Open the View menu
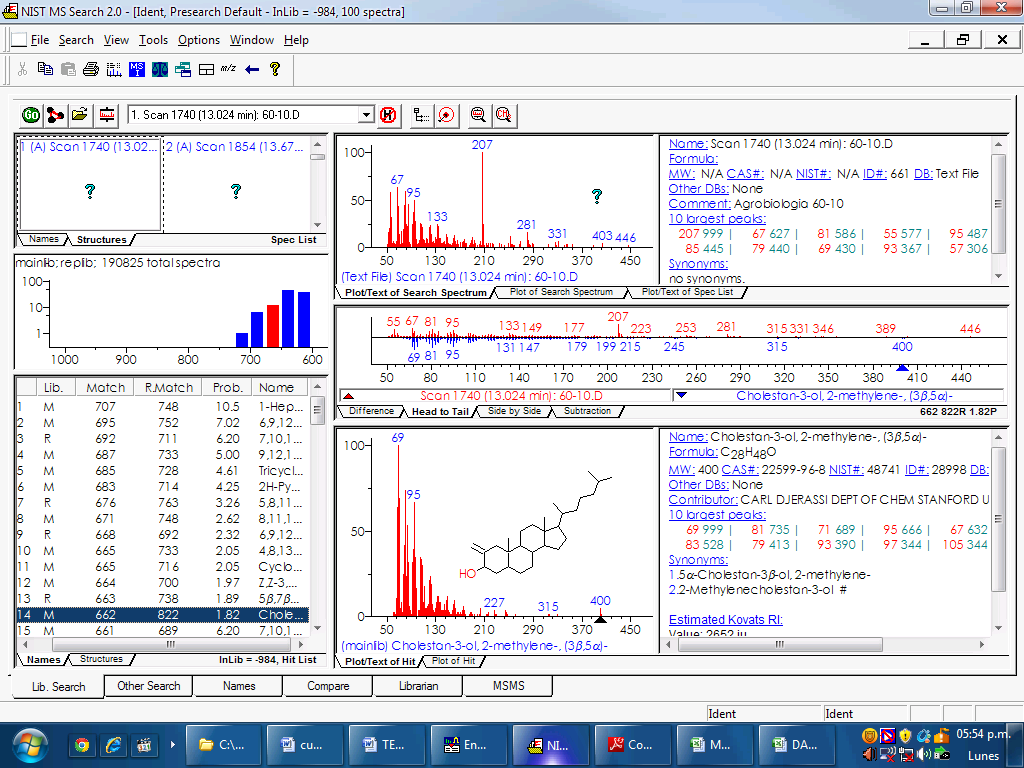This screenshot has width=1024, height=768. [116, 40]
